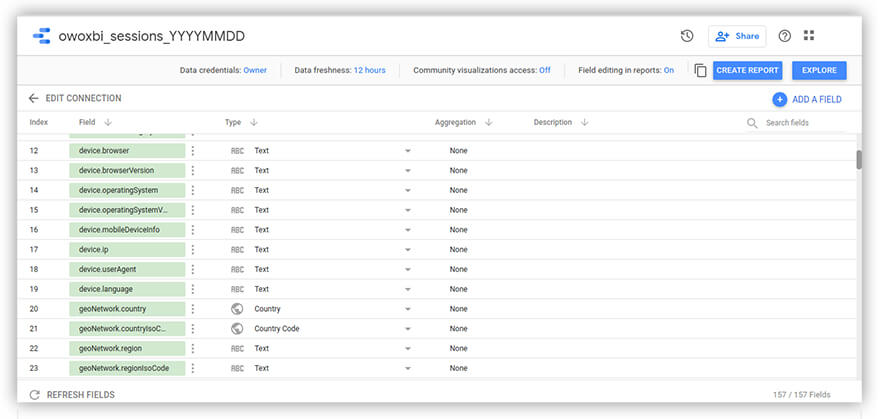
Task: Open three-dot menu for device.ip
Action: pos(192,249)
